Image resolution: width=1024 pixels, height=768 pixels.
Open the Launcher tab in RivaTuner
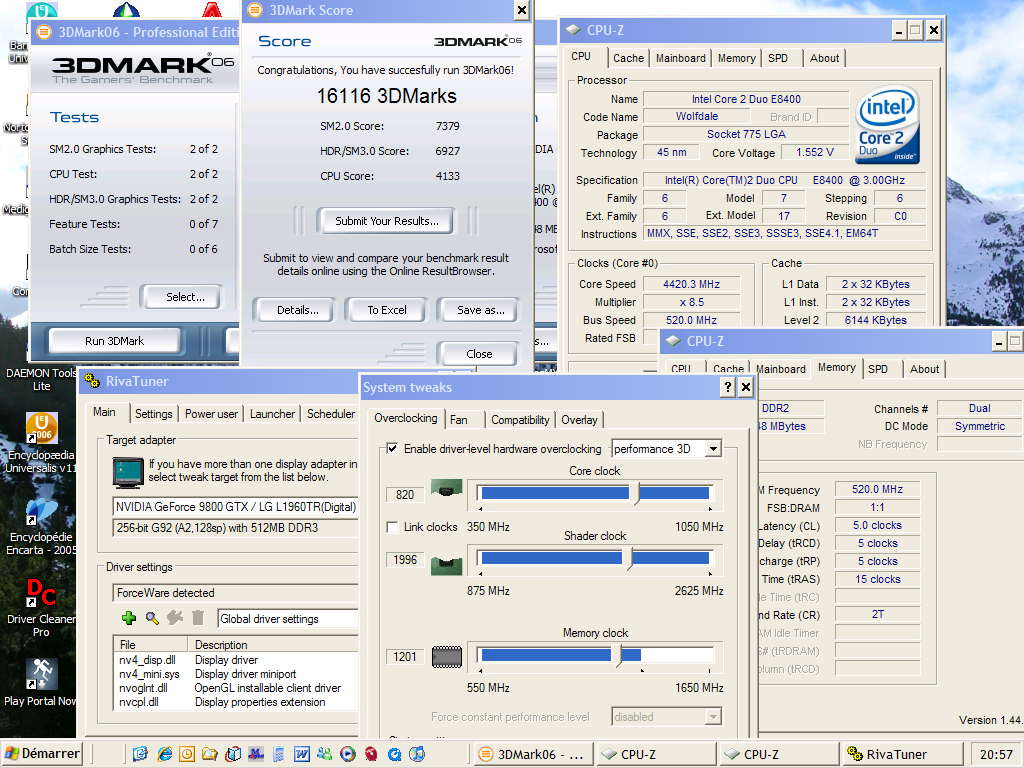pyautogui.click(x=272, y=414)
